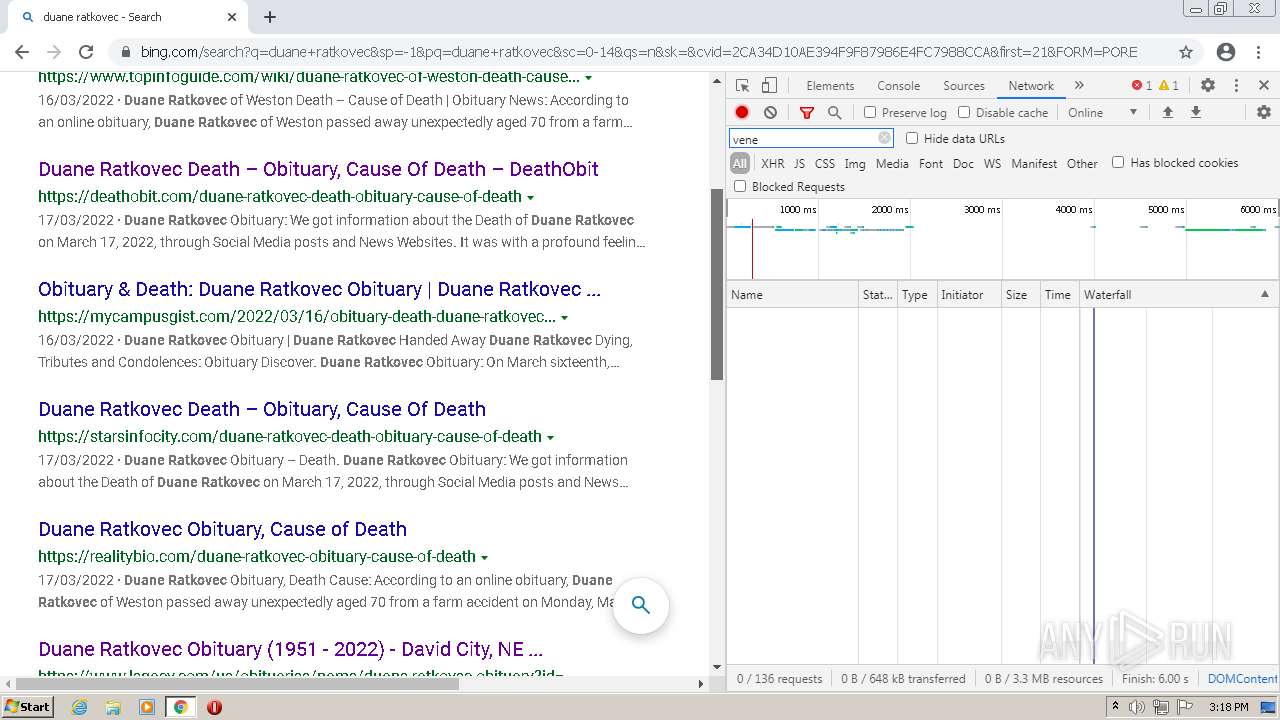The height and width of the screenshot is (720, 1280).
Task: Activate the DevTools inspect element tool
Action: pyautogui.click(x=742, y=85)
